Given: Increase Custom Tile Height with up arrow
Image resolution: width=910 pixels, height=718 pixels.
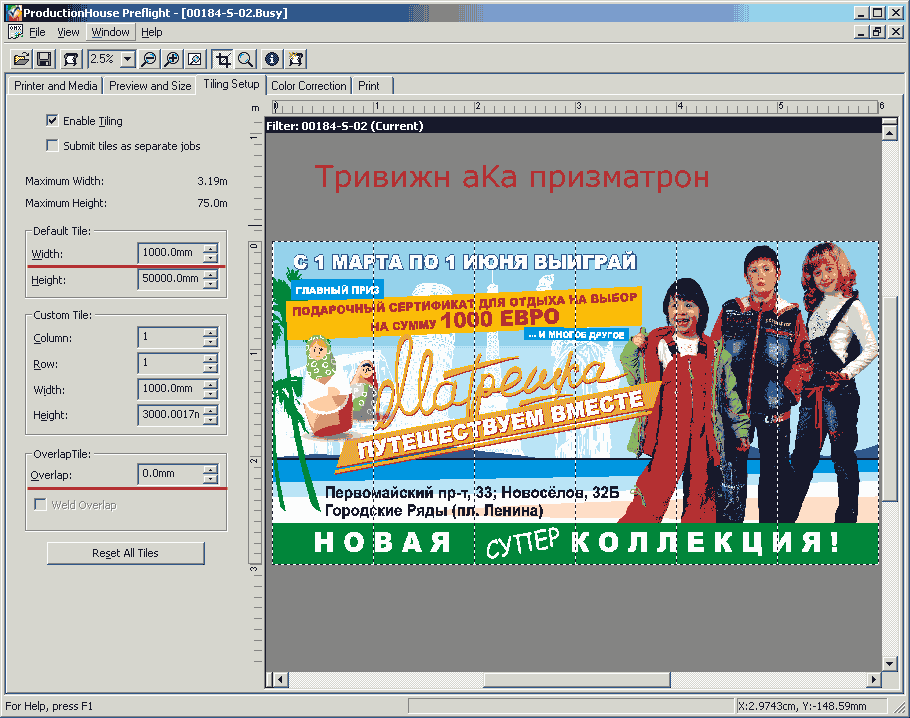Looking at the screenshot, I should pyautogui.click(x=211, y=410).
